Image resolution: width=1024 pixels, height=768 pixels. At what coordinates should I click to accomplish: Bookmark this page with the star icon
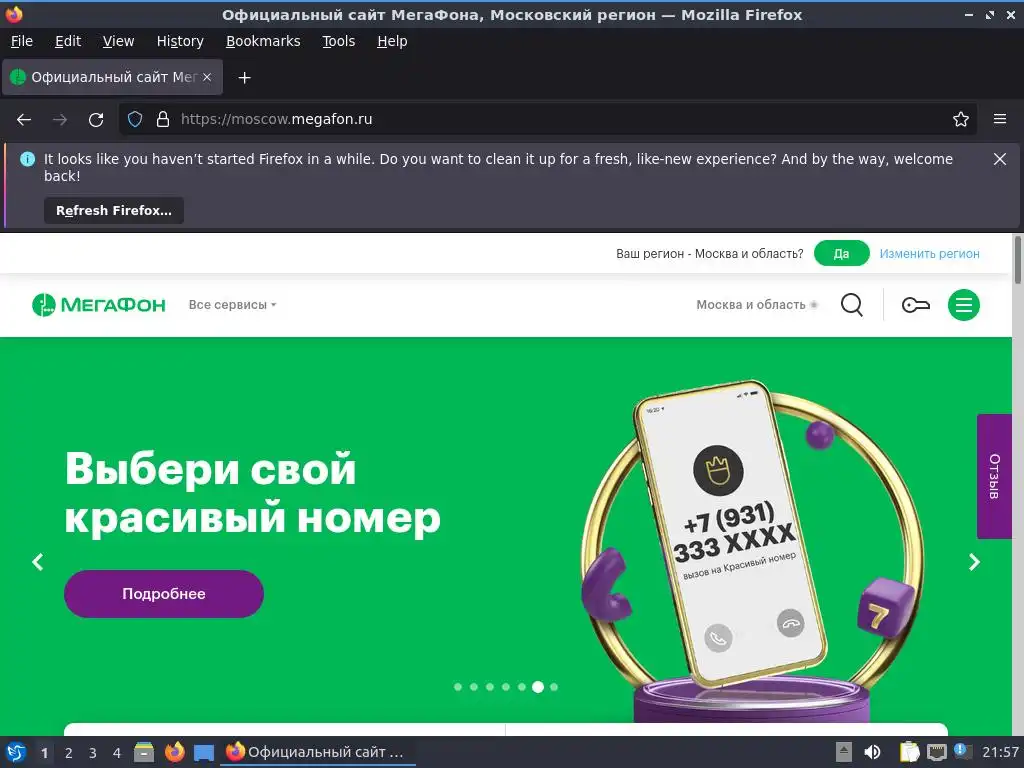point(961,119)
